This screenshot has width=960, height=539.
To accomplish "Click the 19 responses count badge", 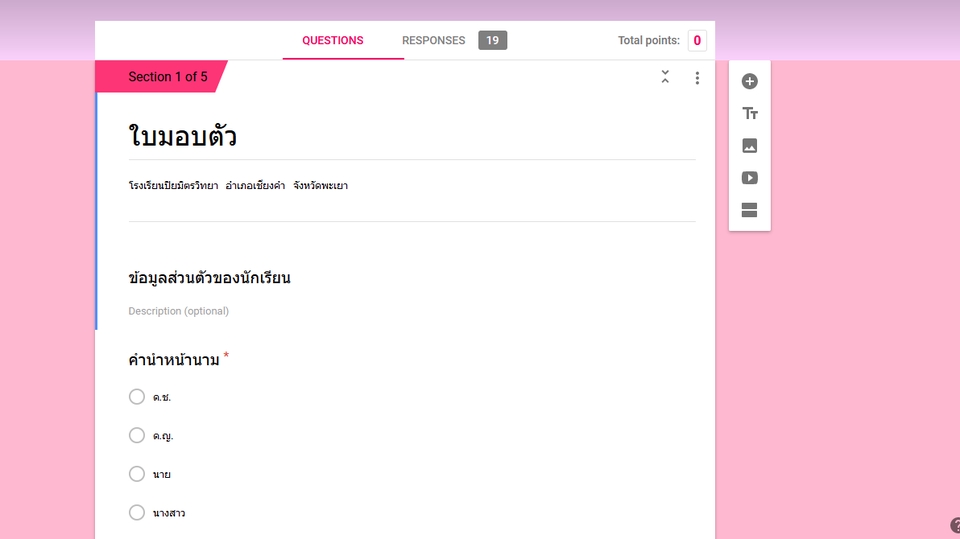I will (492, 40).
